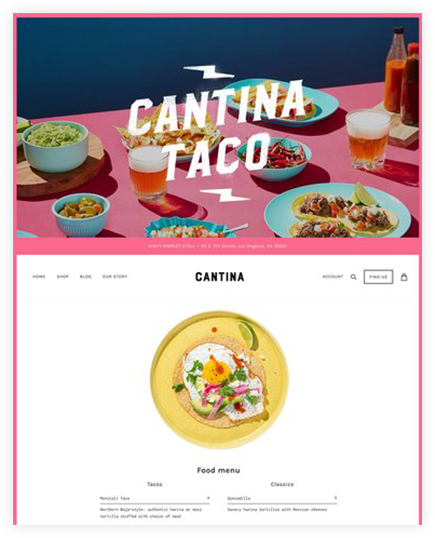Click the Find Us button
The height and width of the screenshot is (538, 435).
point(378,277)
